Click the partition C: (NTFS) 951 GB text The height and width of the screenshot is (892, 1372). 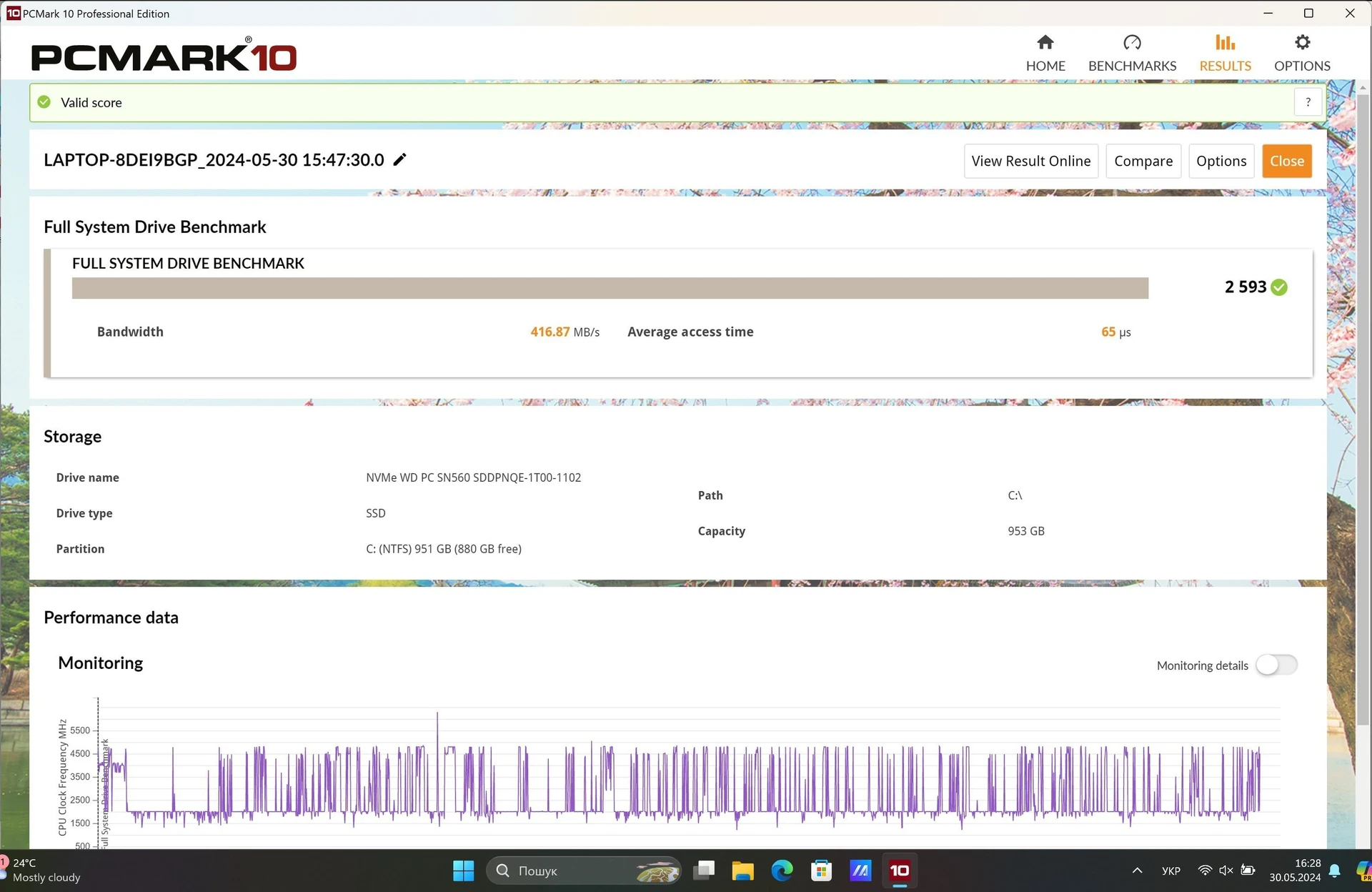tap(443, 549)
